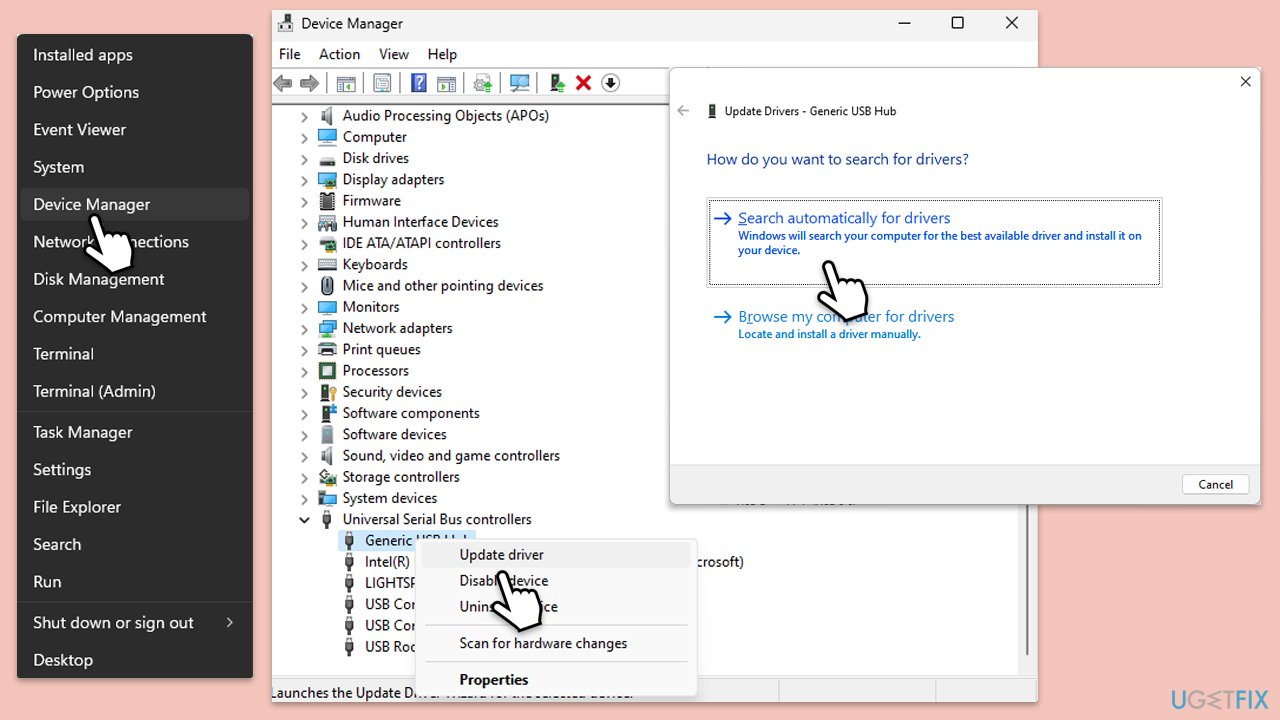Open the Properties toolbar icon
The height and width of the screenshot is (720, 1280).
pyautogui.click(x=382, y=83)
